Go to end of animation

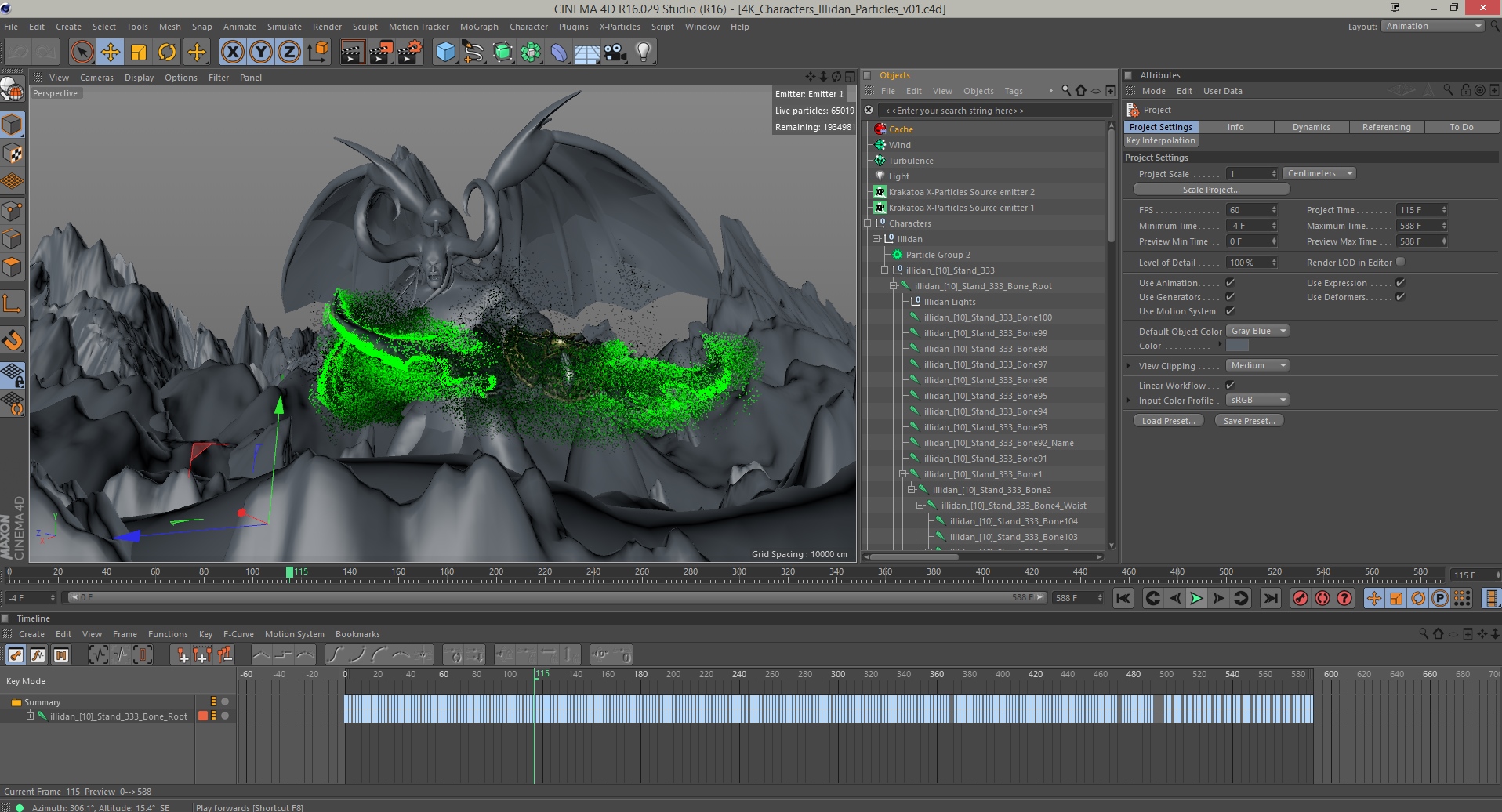click(1271, 598)
